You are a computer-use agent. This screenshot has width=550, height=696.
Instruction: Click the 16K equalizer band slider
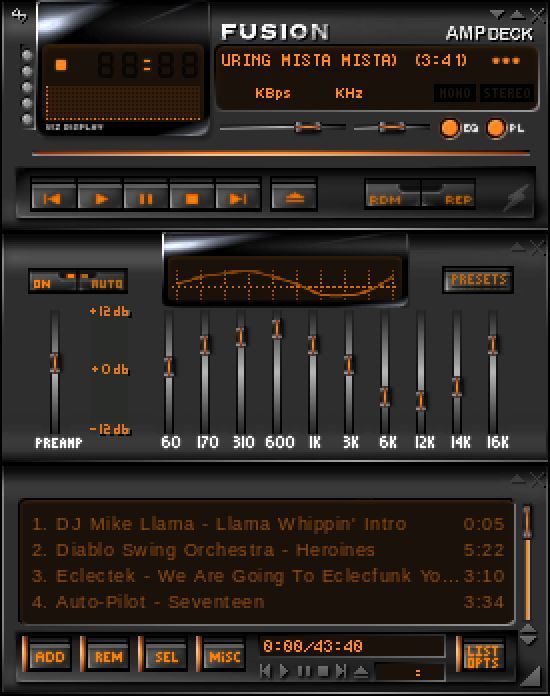[x=493, y=345]
